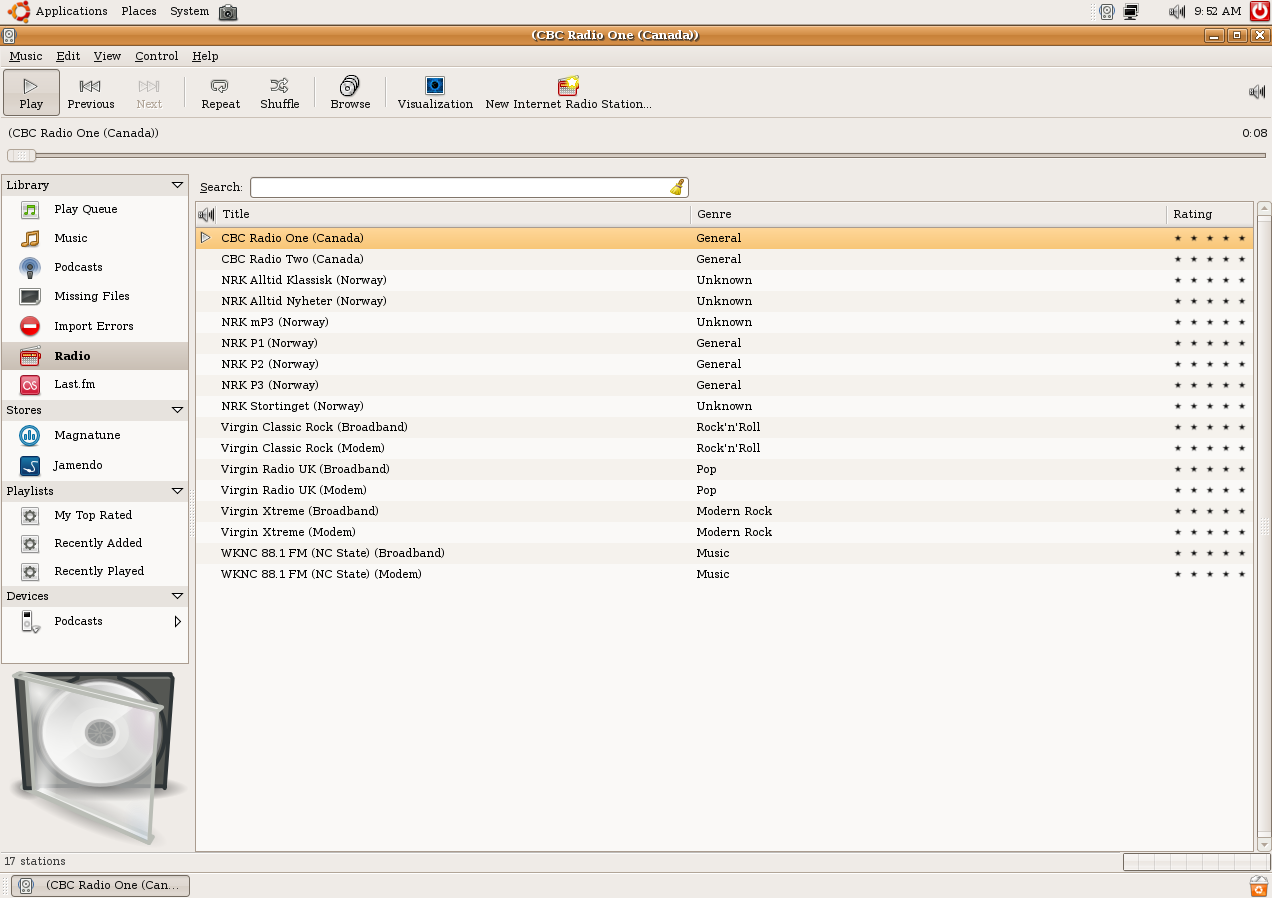Show Missing Files source
The image size is (1272, 898).
pos(94,296)
